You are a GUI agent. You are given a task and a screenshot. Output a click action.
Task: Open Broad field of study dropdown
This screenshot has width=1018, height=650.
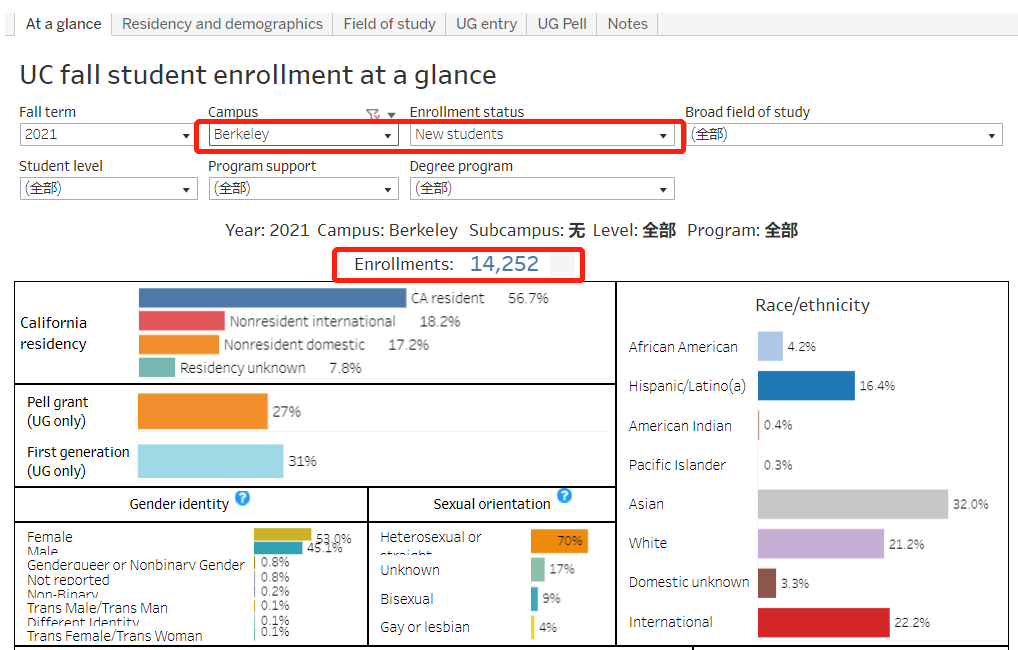point(844,135)
